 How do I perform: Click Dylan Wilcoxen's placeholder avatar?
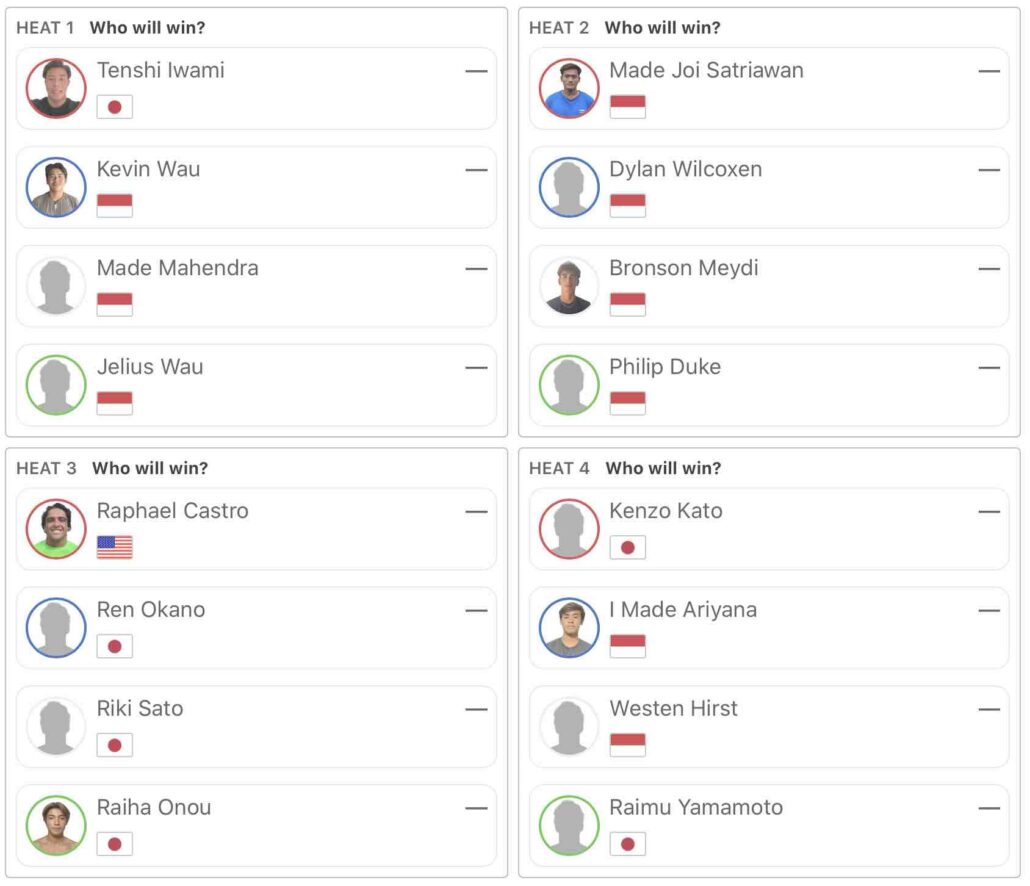tap(569, 187)
